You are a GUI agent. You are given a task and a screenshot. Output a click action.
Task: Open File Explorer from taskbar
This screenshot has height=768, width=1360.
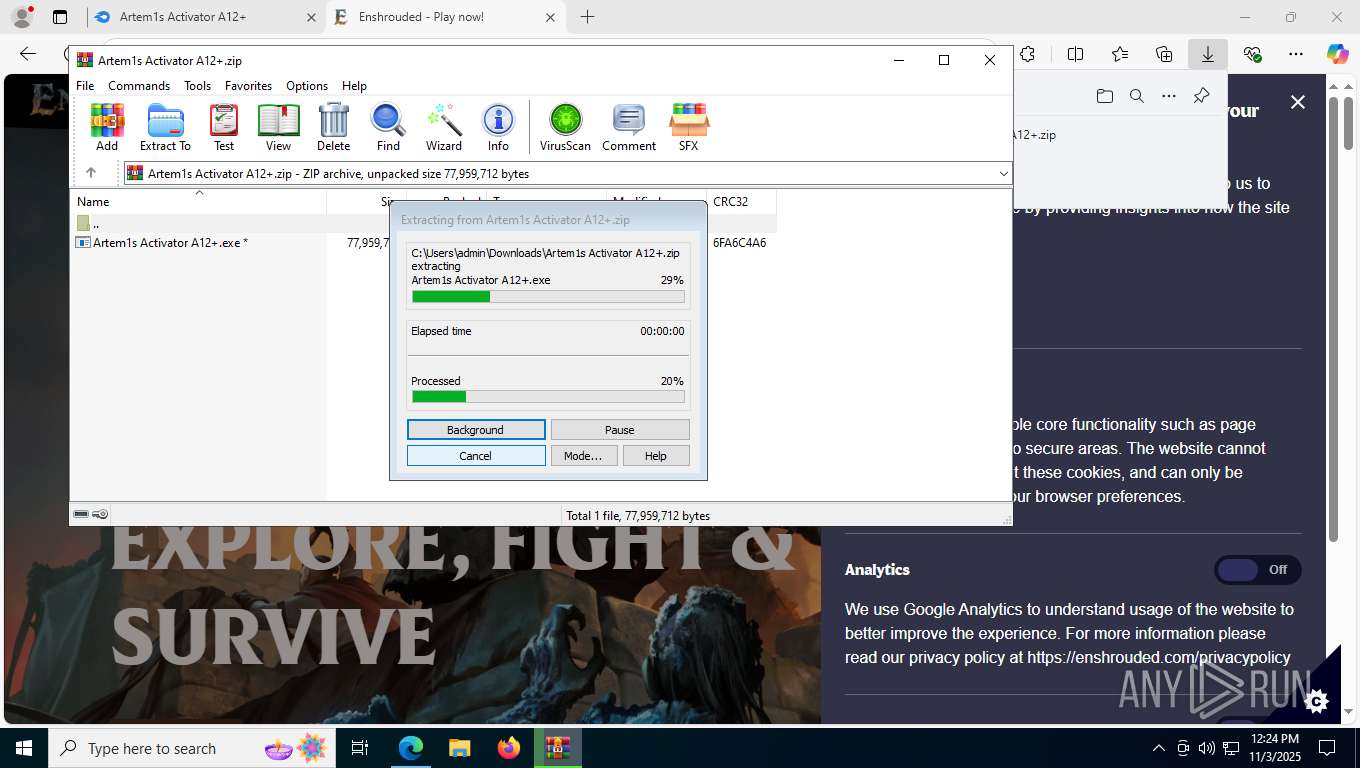click(x=459, y=748)
